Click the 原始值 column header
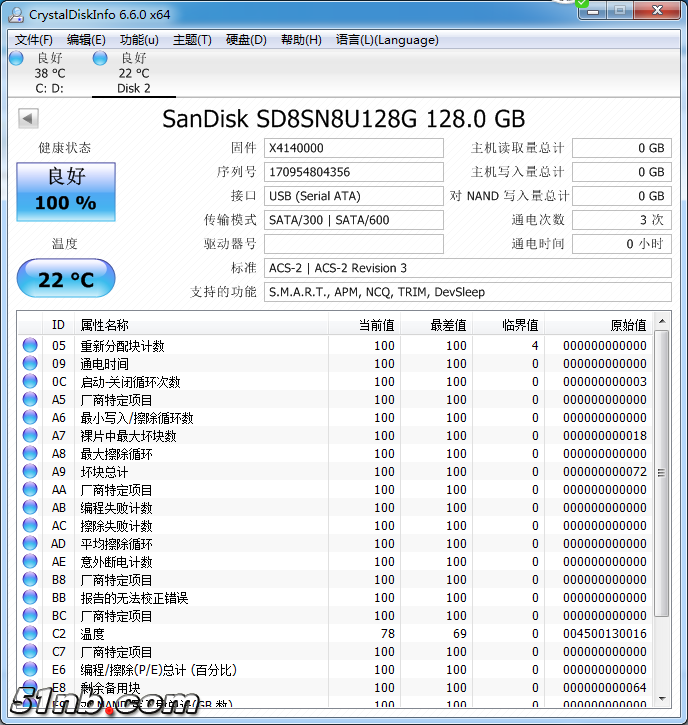688x725 pixels. click(628, 325)
